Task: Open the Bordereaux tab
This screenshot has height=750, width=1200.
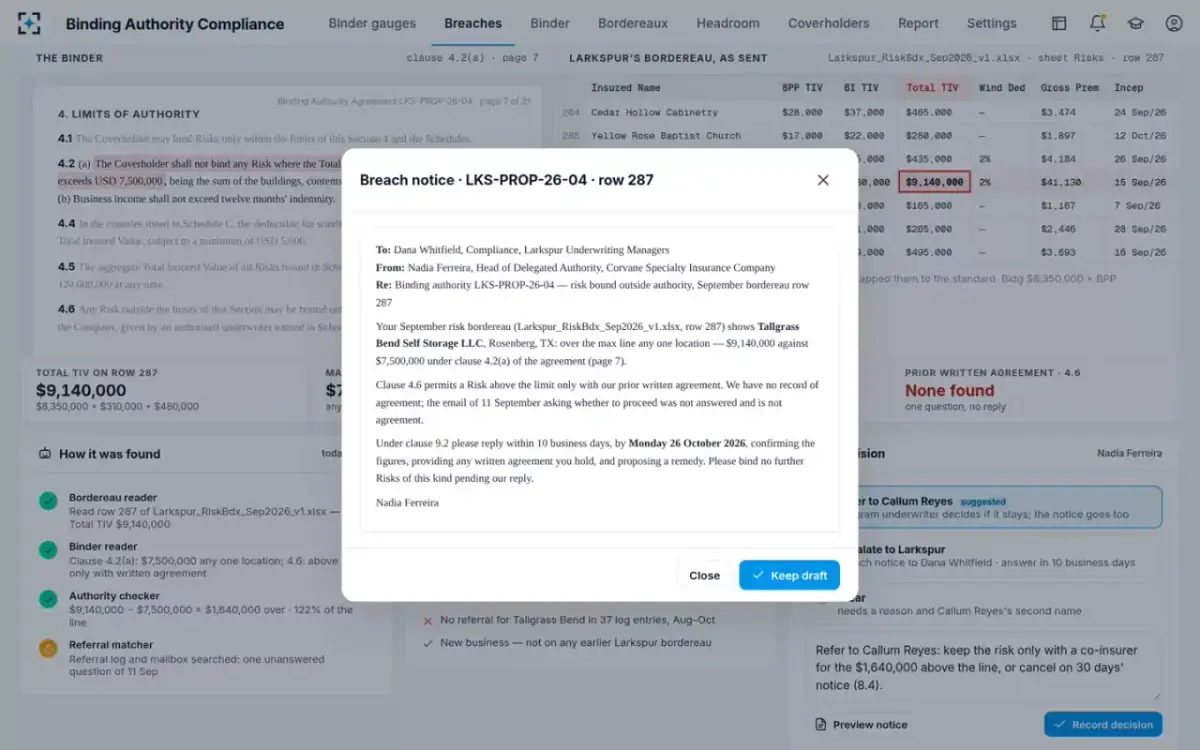Action: 633,23
